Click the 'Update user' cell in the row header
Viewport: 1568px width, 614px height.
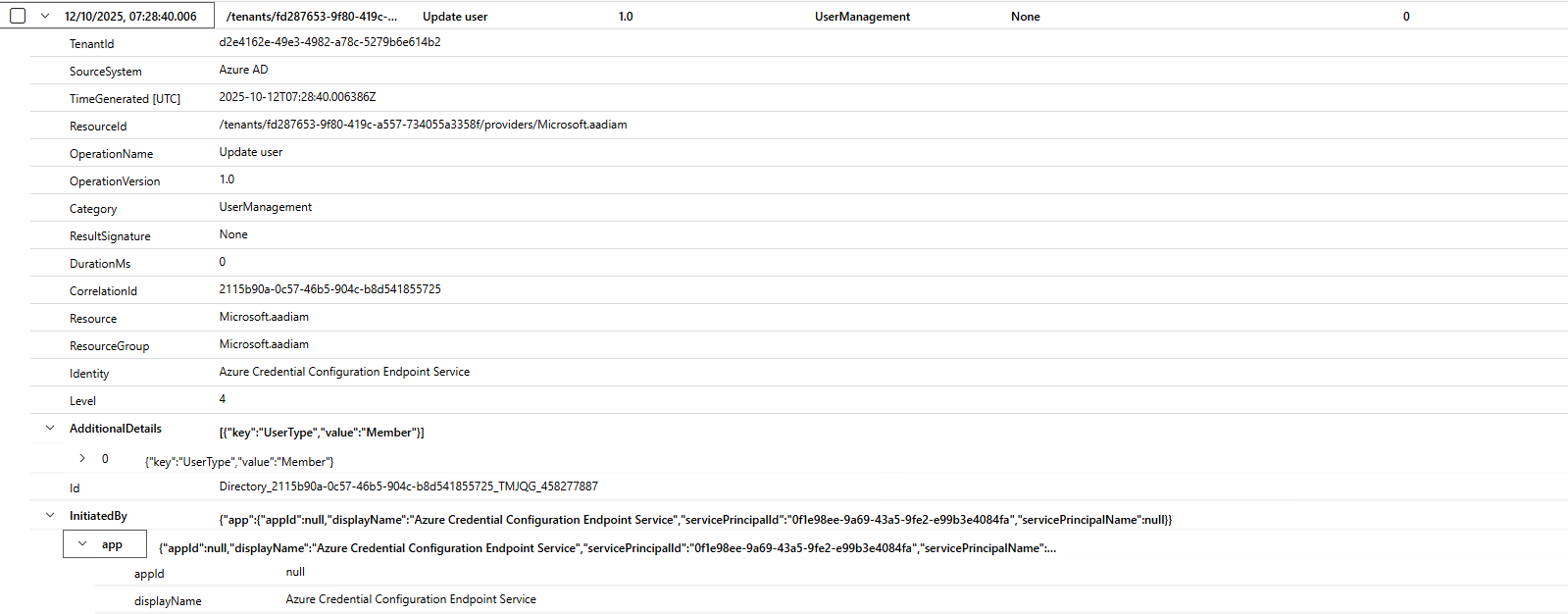point(455,17)
